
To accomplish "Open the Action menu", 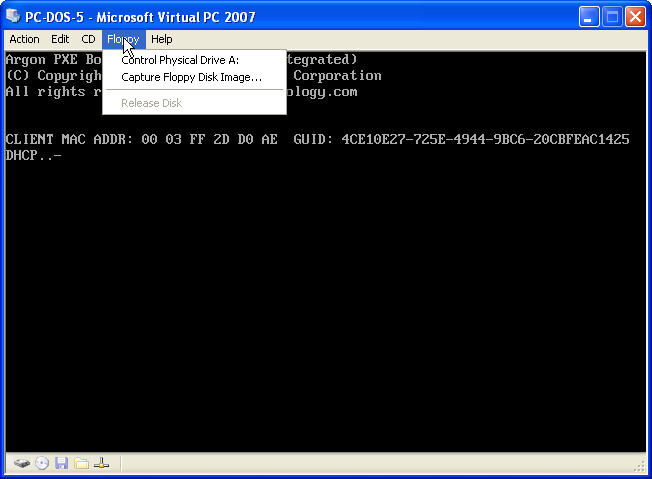I will point(24,40).
